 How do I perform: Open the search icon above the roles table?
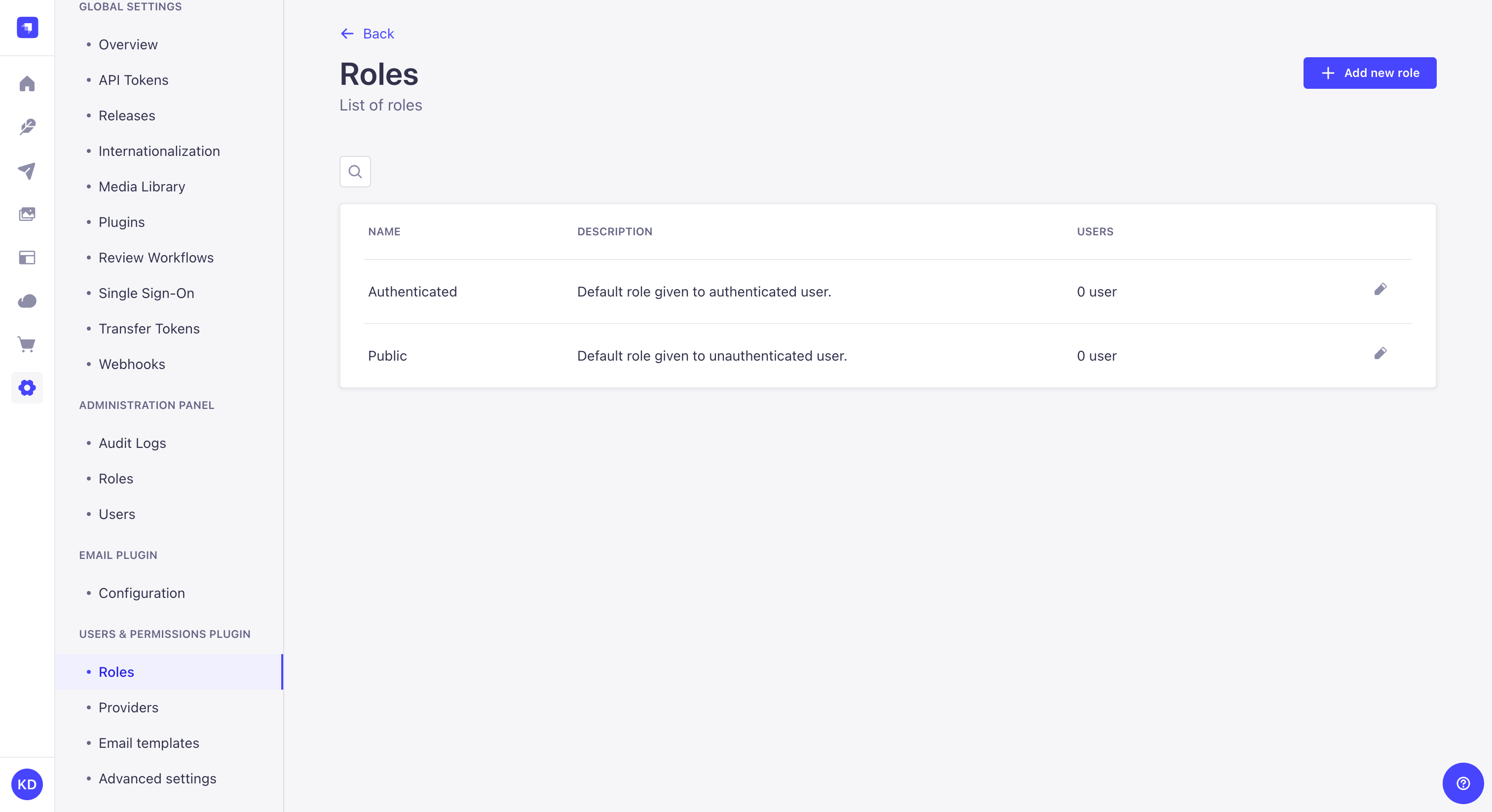(x=354, y=172)
